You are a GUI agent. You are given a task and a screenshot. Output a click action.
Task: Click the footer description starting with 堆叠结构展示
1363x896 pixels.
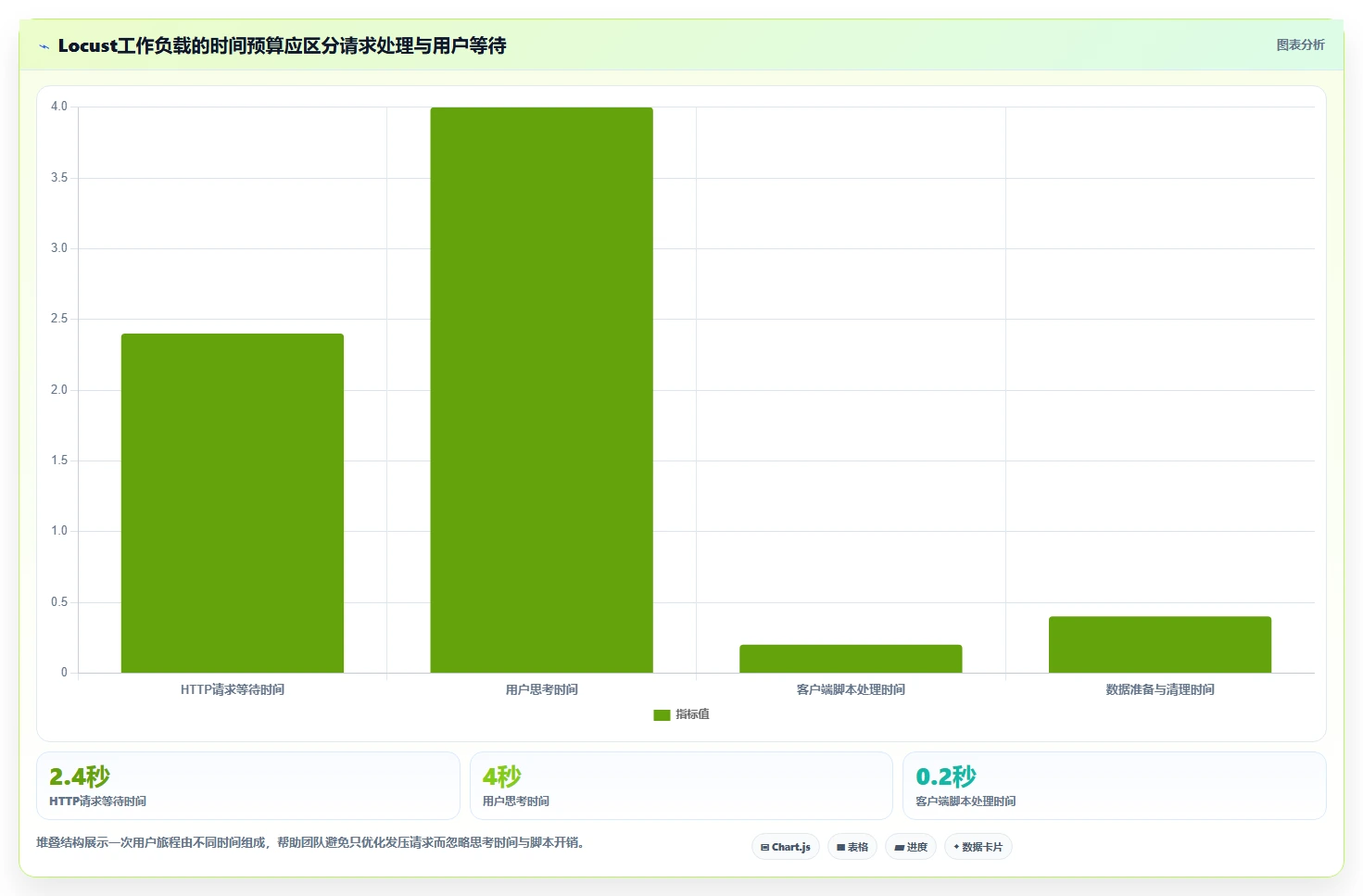click(310, 842)
